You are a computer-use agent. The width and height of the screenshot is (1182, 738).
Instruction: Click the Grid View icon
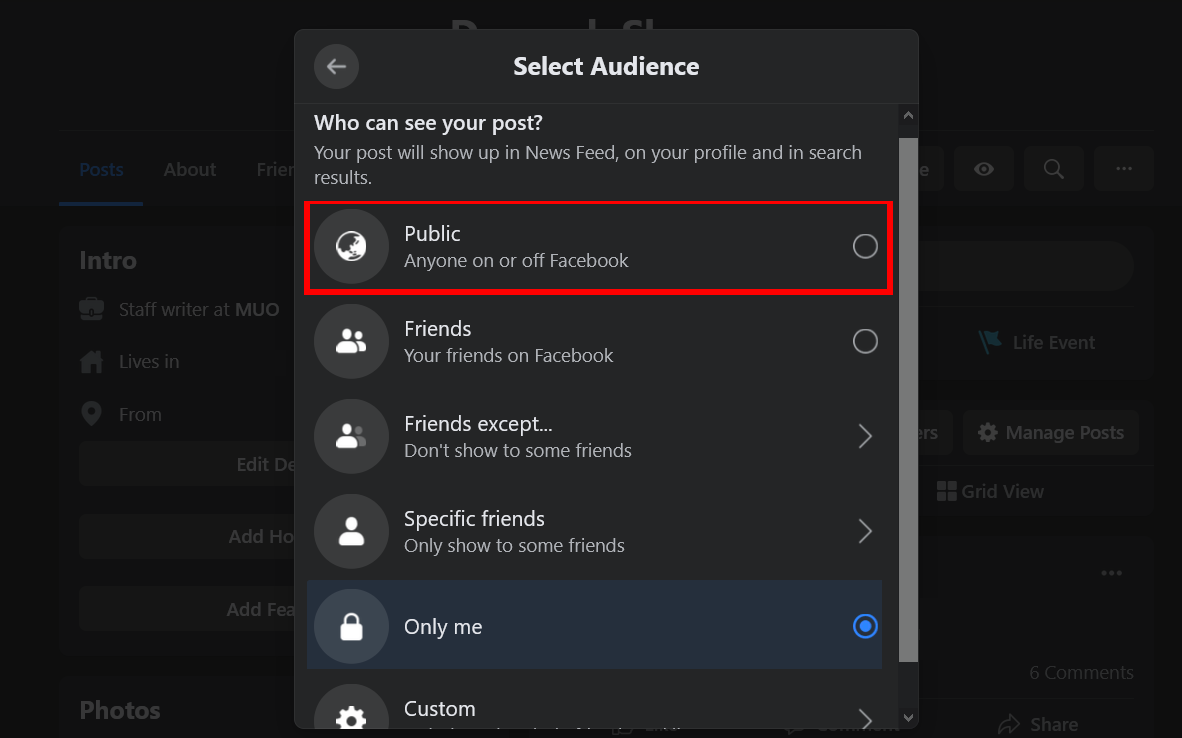point(946,491)
